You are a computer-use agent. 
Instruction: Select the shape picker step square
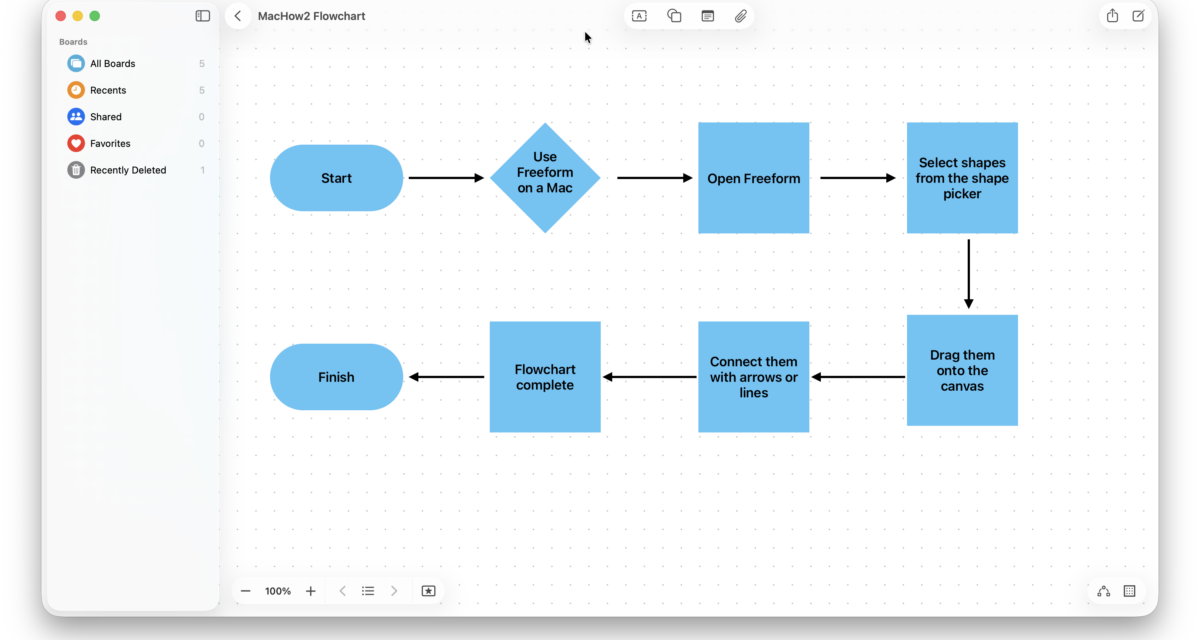click(x=962, y=178)
